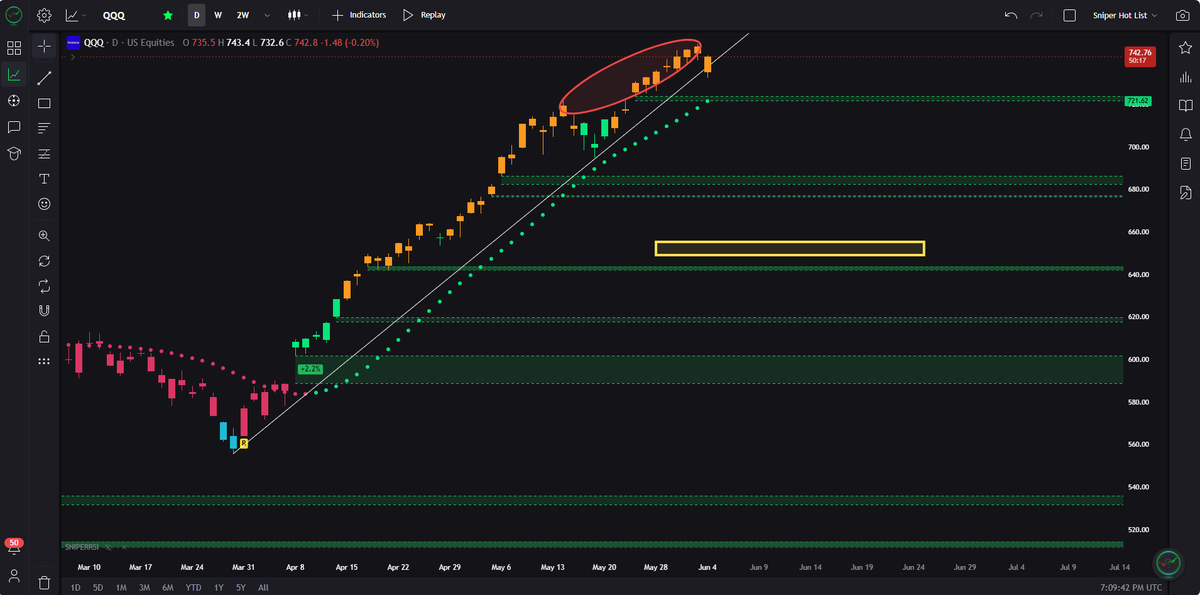Redo the last chart action
1200x595 pixels.
click(x=1037, y=15)
